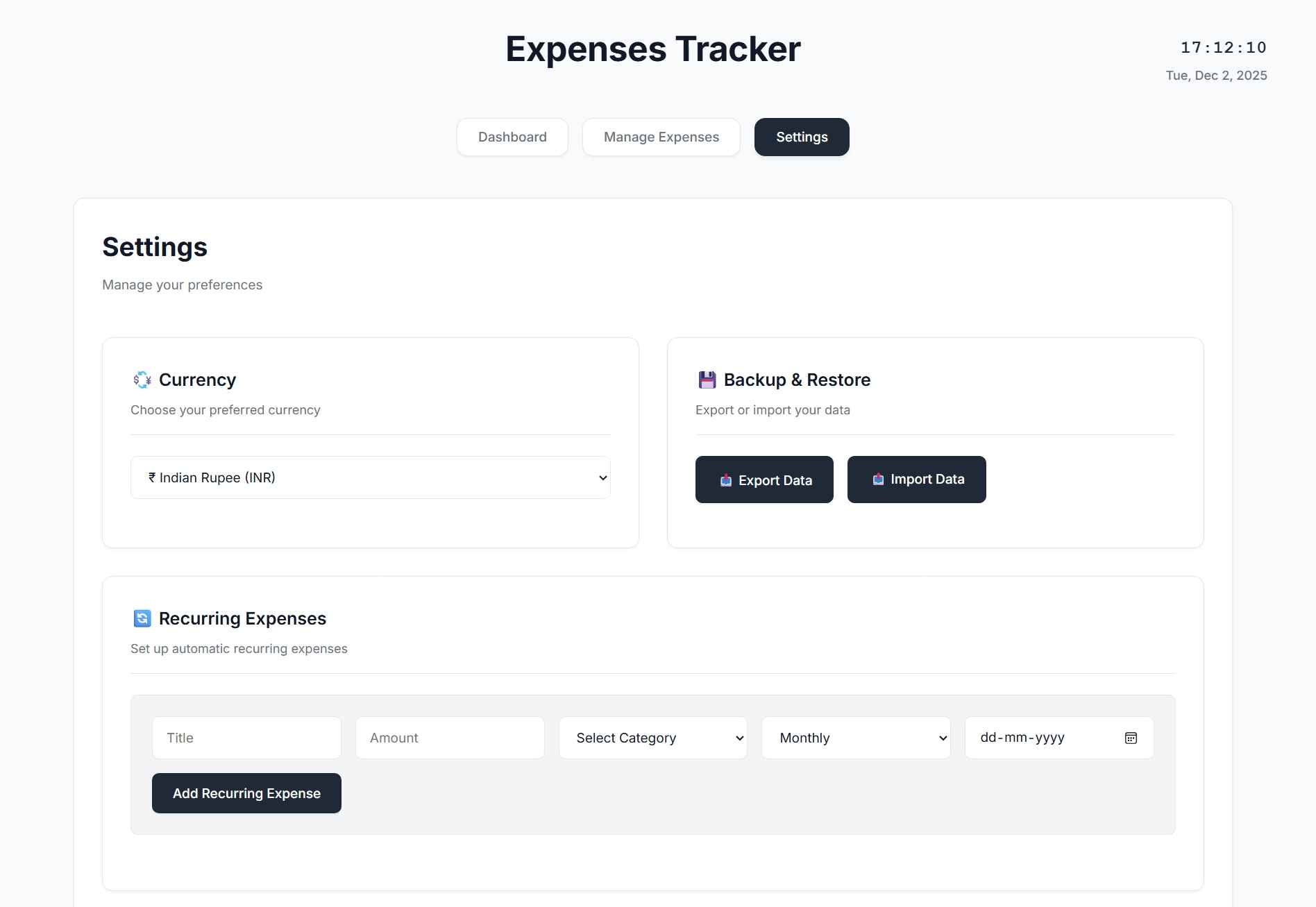Open the Indian Rupee currency dropdown
This screenshot has height=907, width=1316.
(369, 477)
